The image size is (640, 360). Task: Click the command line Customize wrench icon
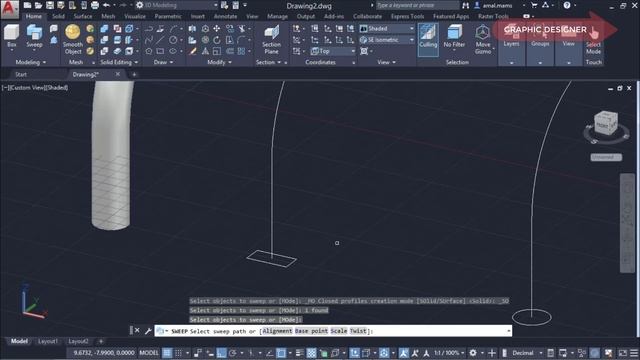coord(148,331)
